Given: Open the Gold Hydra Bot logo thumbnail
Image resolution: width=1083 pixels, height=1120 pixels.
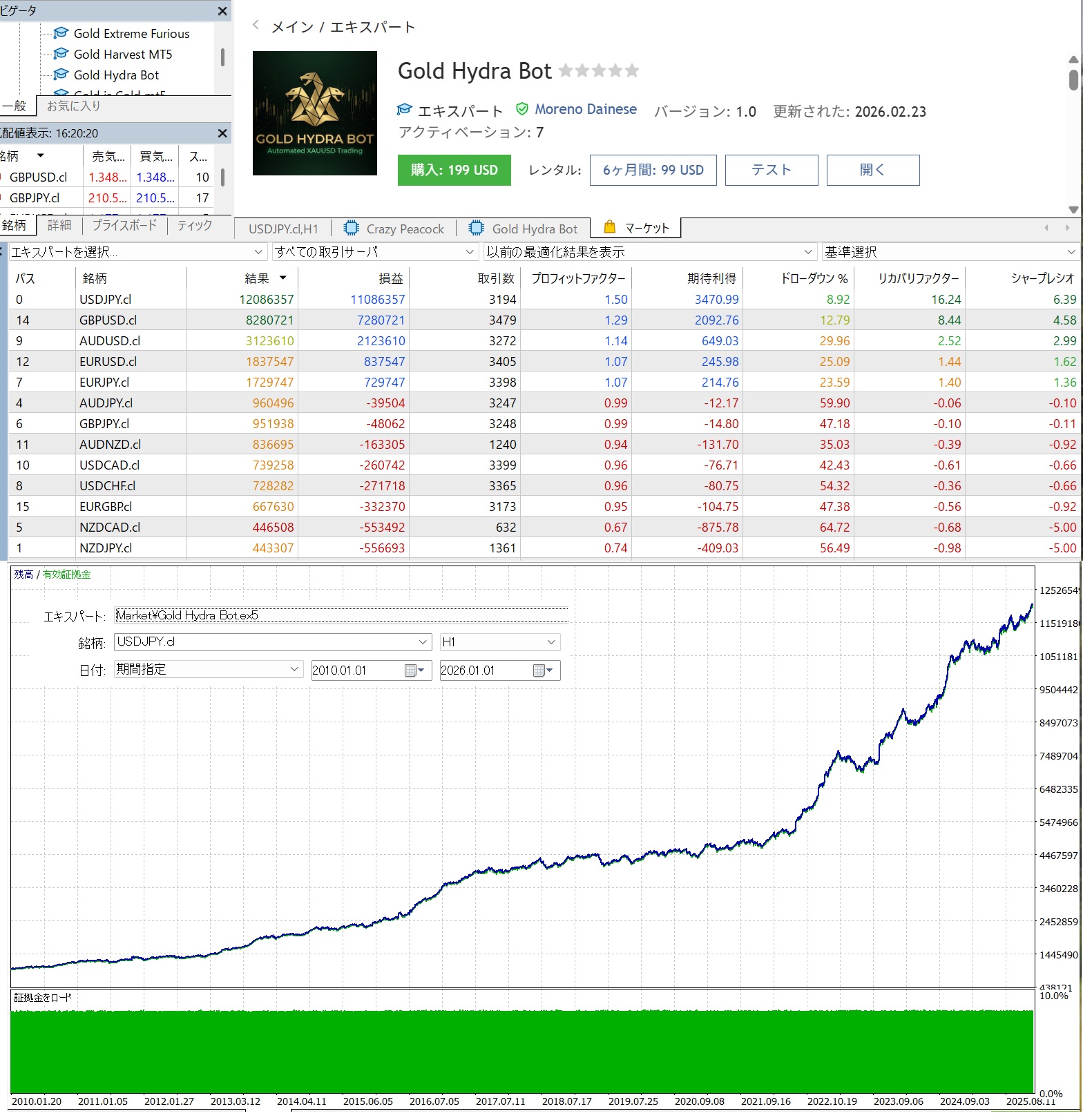Looking at the screenshot, I should (x=315, y=113).
